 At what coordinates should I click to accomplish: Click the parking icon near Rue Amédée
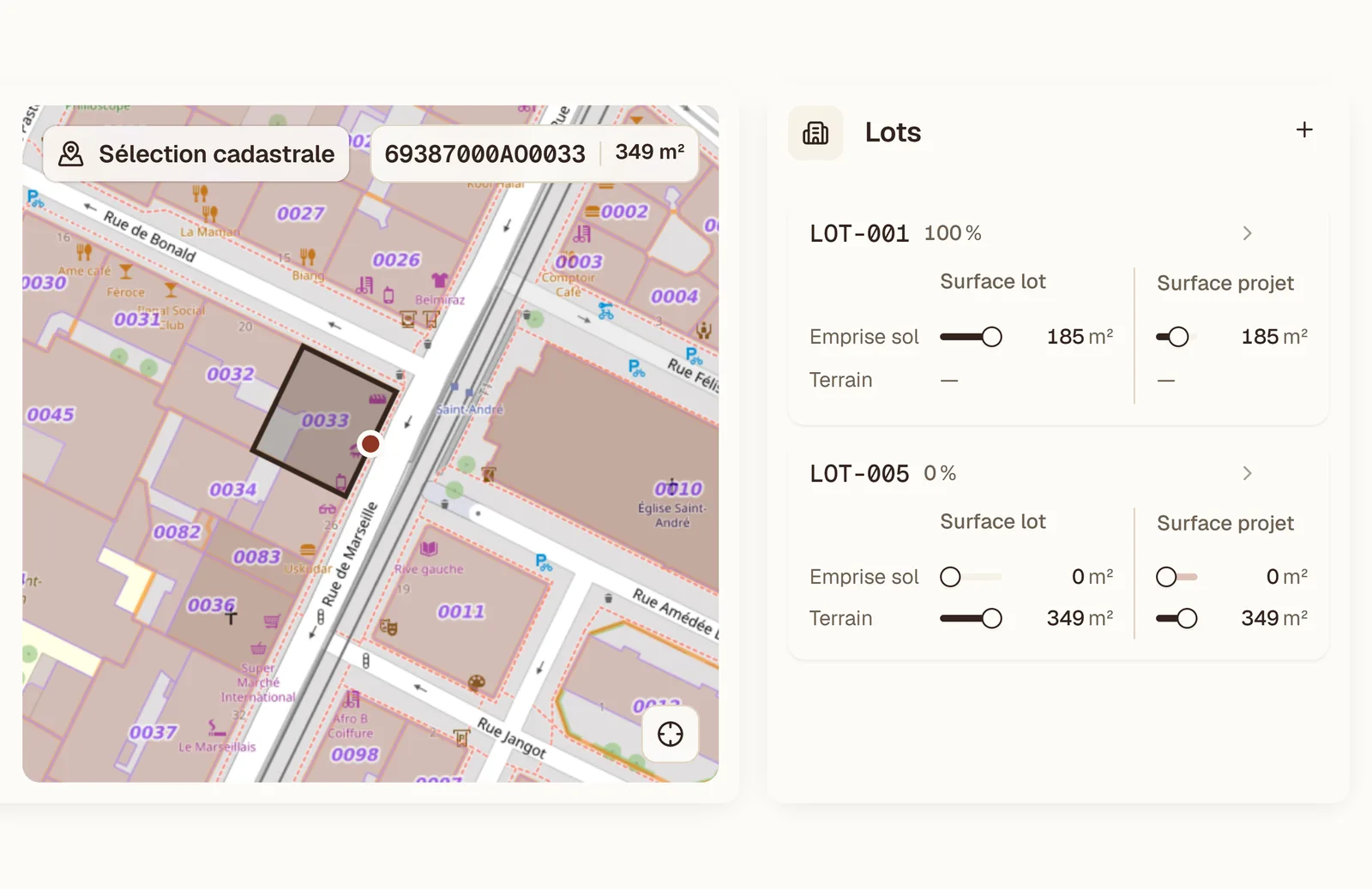point(544,562)
